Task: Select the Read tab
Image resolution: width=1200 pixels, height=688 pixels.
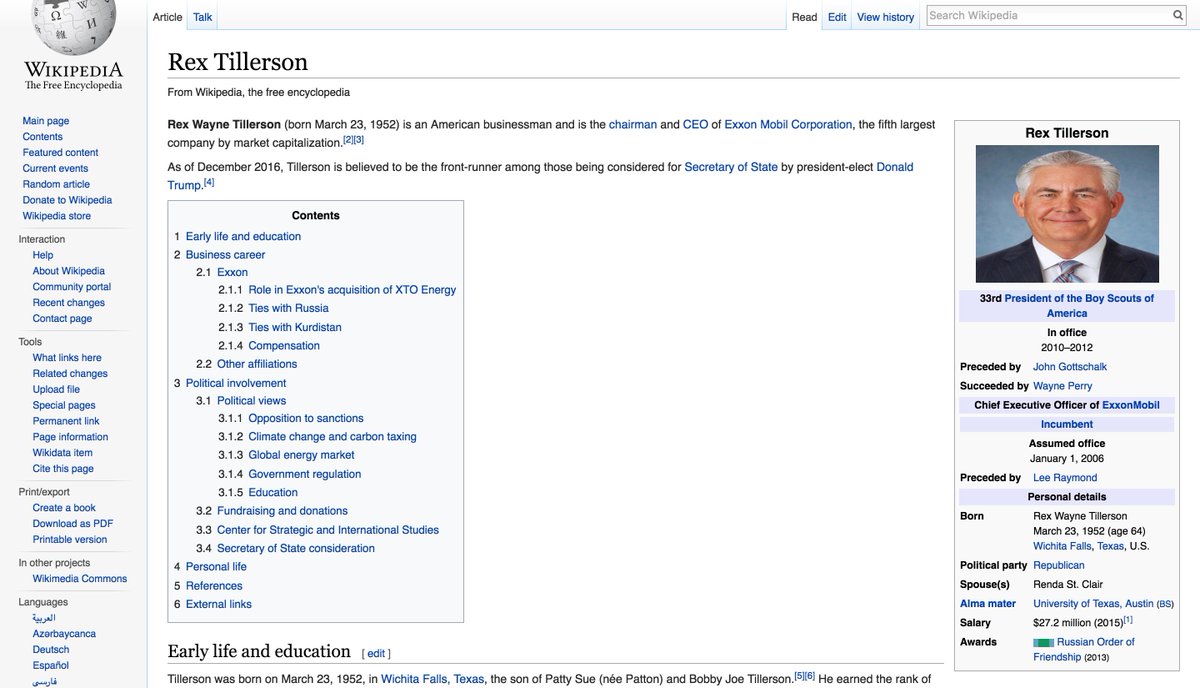Action: click(x=804, y=17)
